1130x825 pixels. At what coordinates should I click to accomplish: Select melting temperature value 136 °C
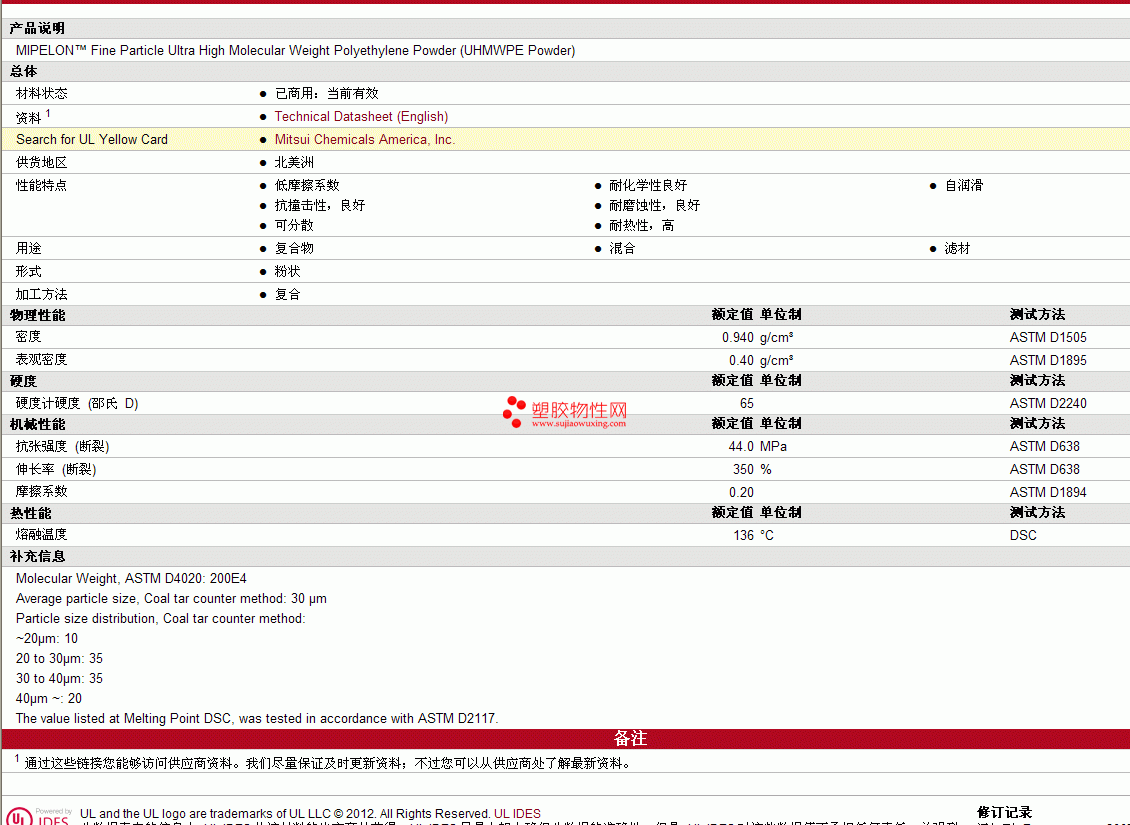[x=754, y=535]
